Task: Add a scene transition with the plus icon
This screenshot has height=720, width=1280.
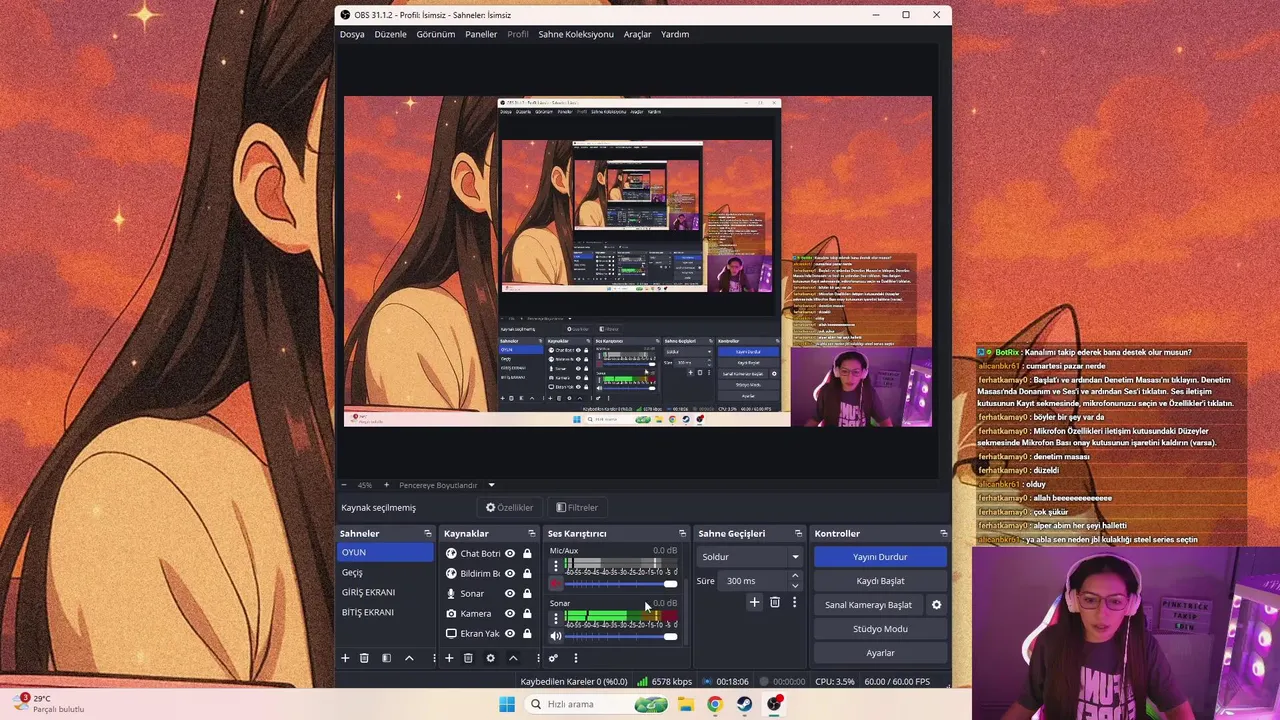Action: pos(754,602)
